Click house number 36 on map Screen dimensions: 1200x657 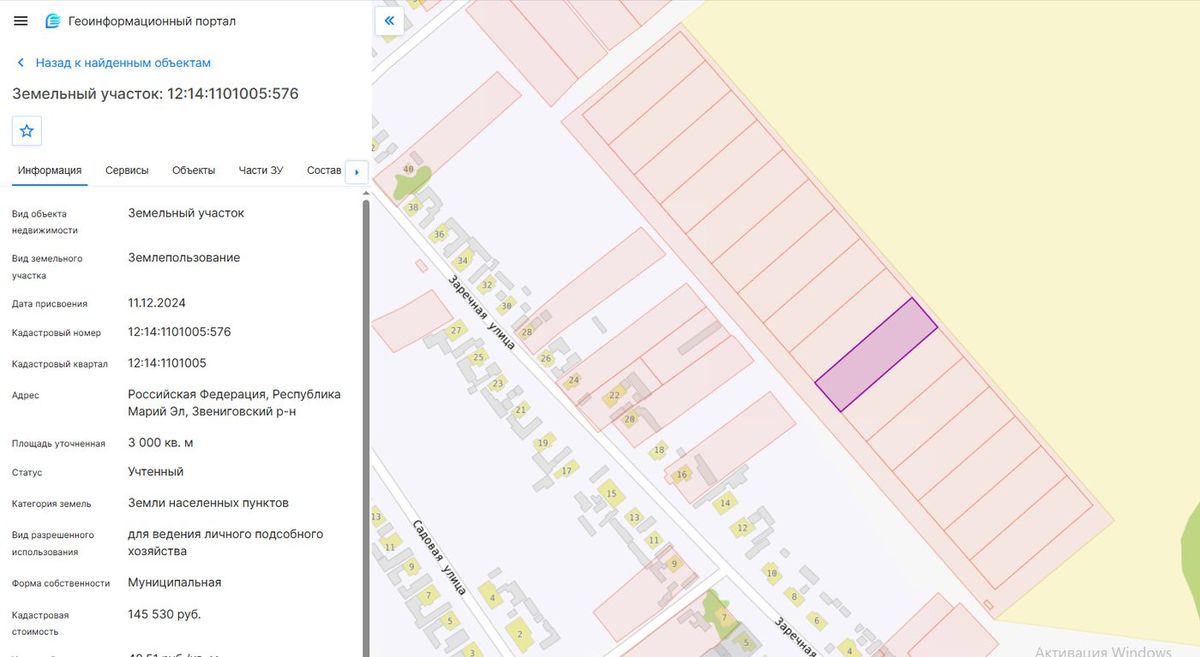[x=439, y=235]
